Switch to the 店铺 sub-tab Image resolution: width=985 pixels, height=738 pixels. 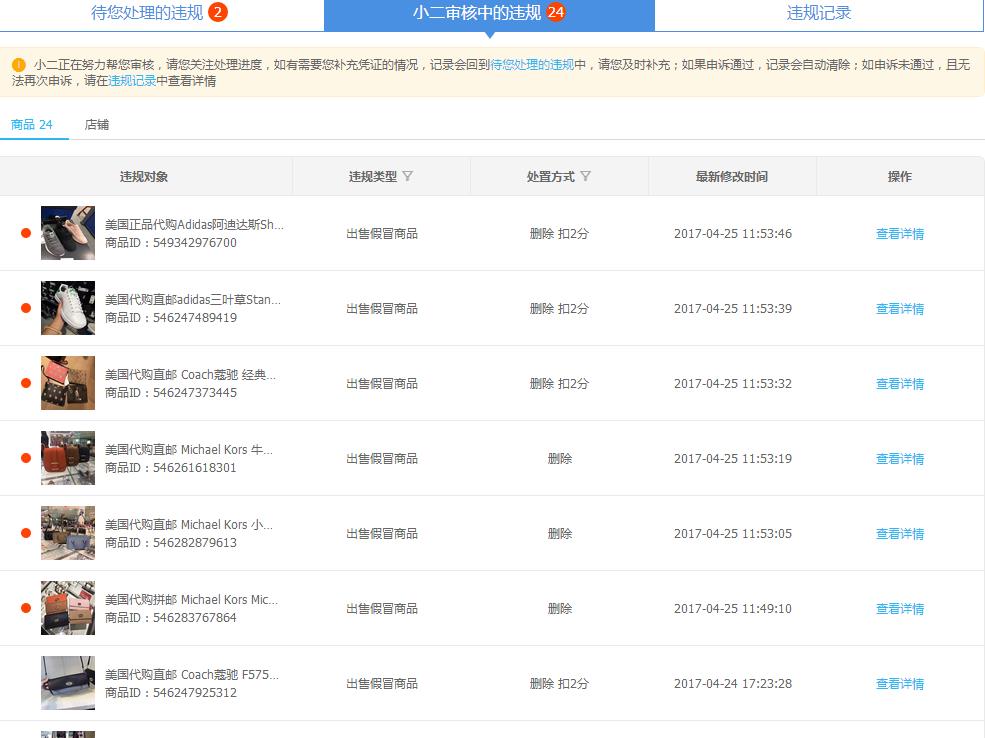tap(97, 124)
